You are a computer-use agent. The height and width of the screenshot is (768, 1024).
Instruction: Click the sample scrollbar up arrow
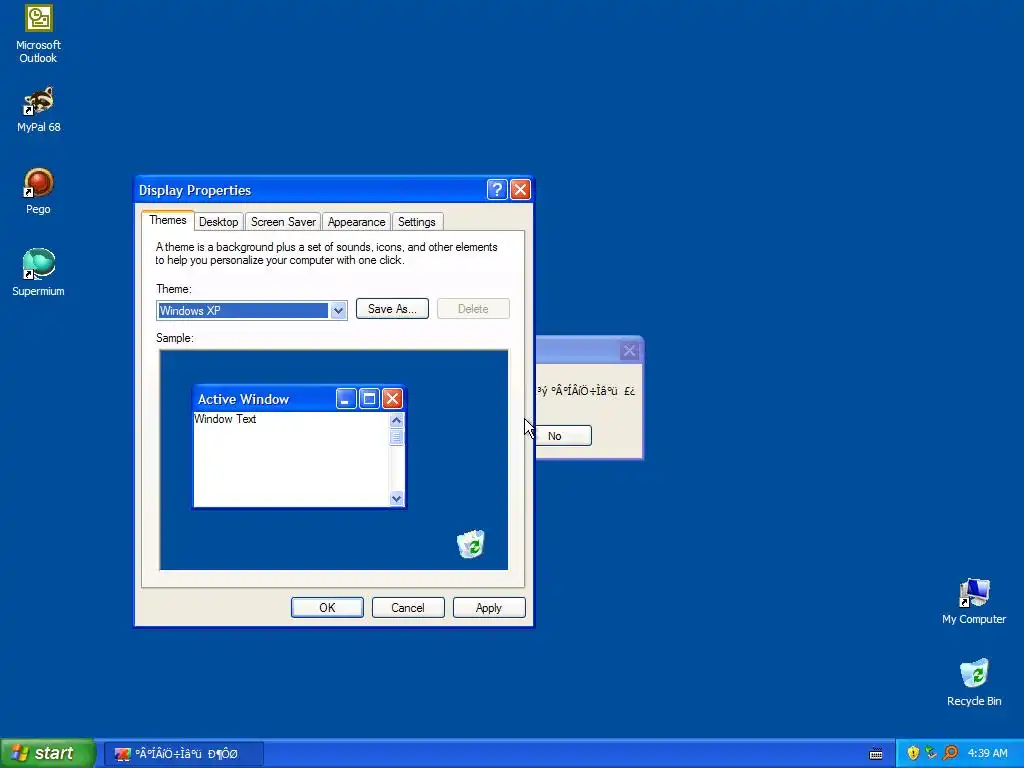pos(396,421)
